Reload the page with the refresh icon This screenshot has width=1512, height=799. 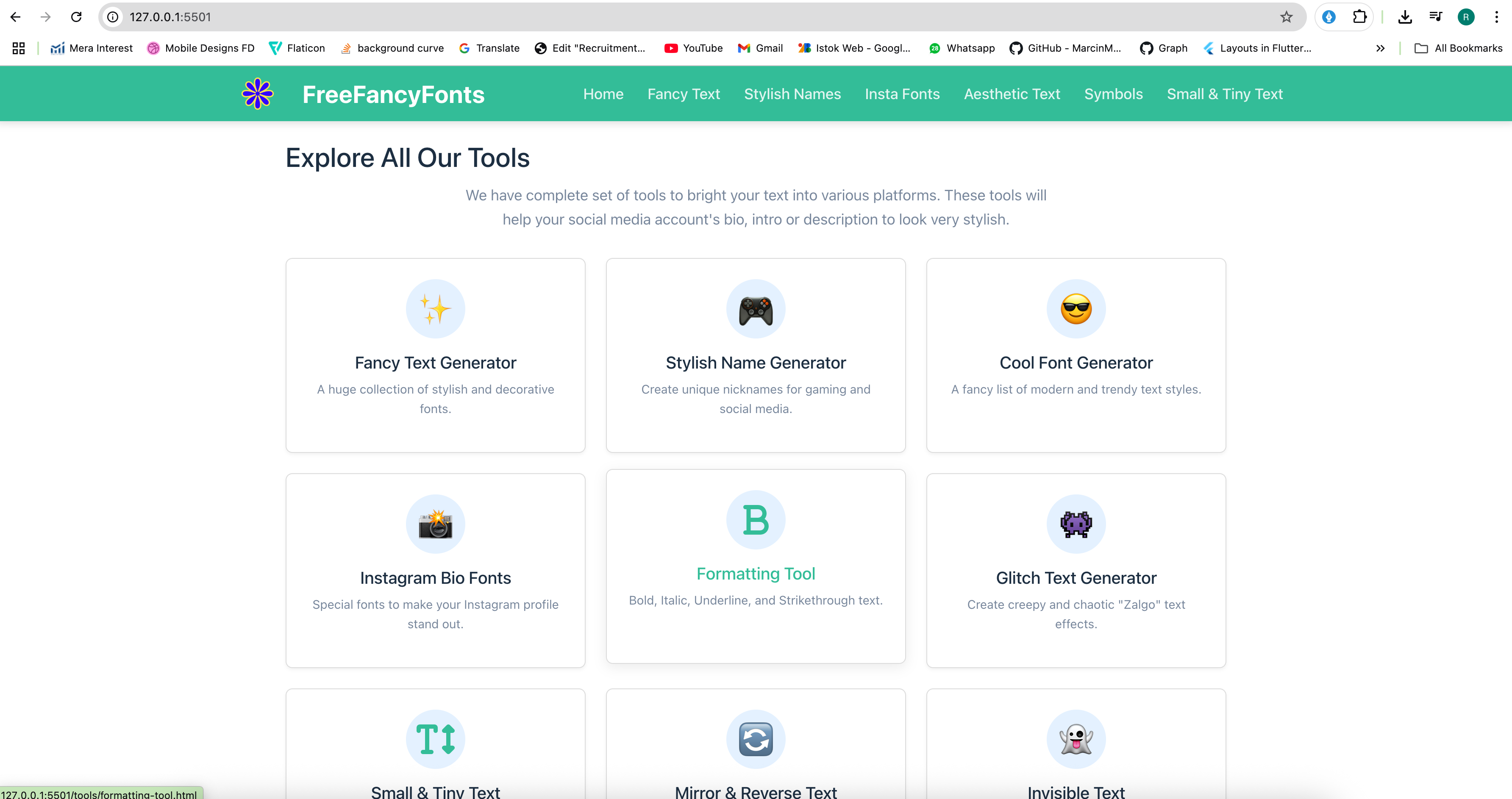click(x=76, y=17)
